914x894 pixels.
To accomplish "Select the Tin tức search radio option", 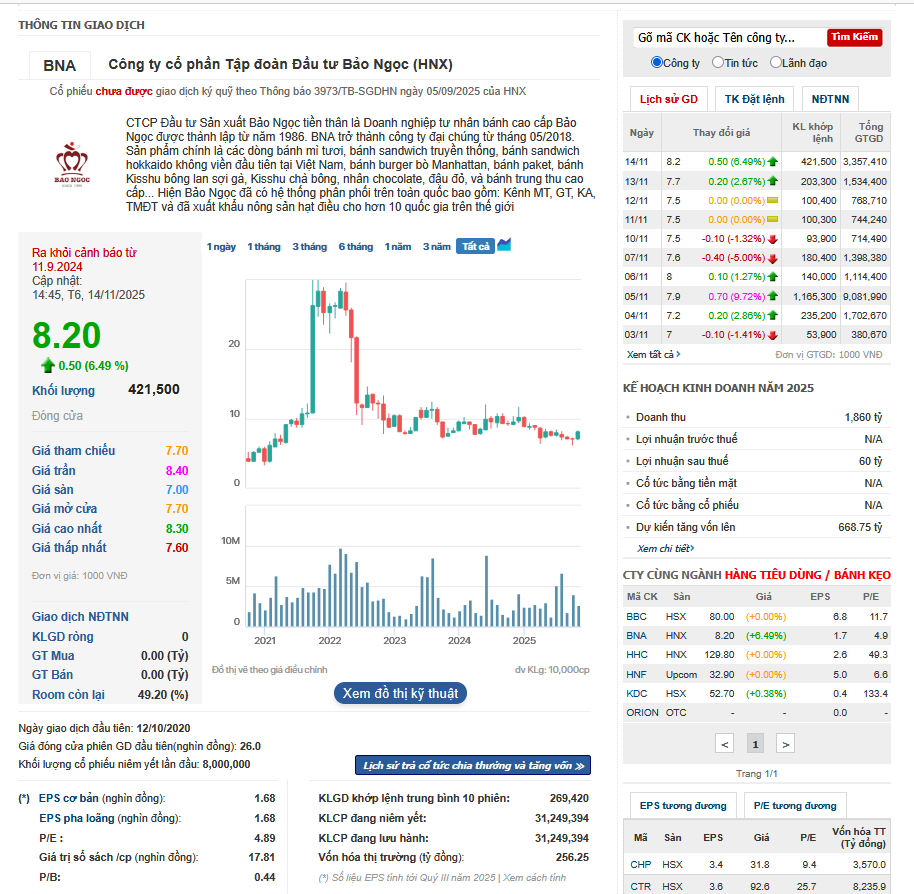I will (x=718, y=62).
